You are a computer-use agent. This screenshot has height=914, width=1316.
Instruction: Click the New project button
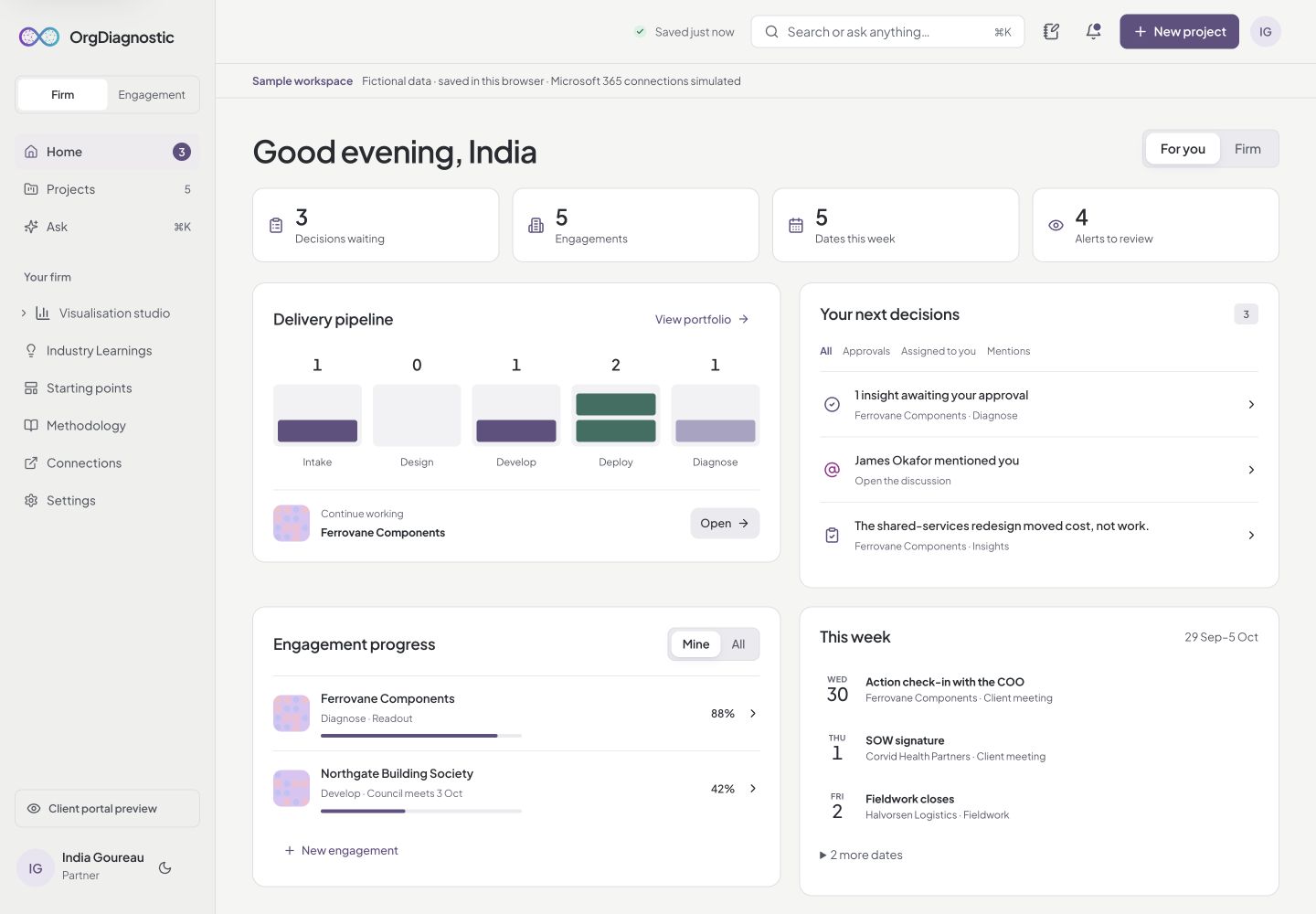pos(1179,32)
